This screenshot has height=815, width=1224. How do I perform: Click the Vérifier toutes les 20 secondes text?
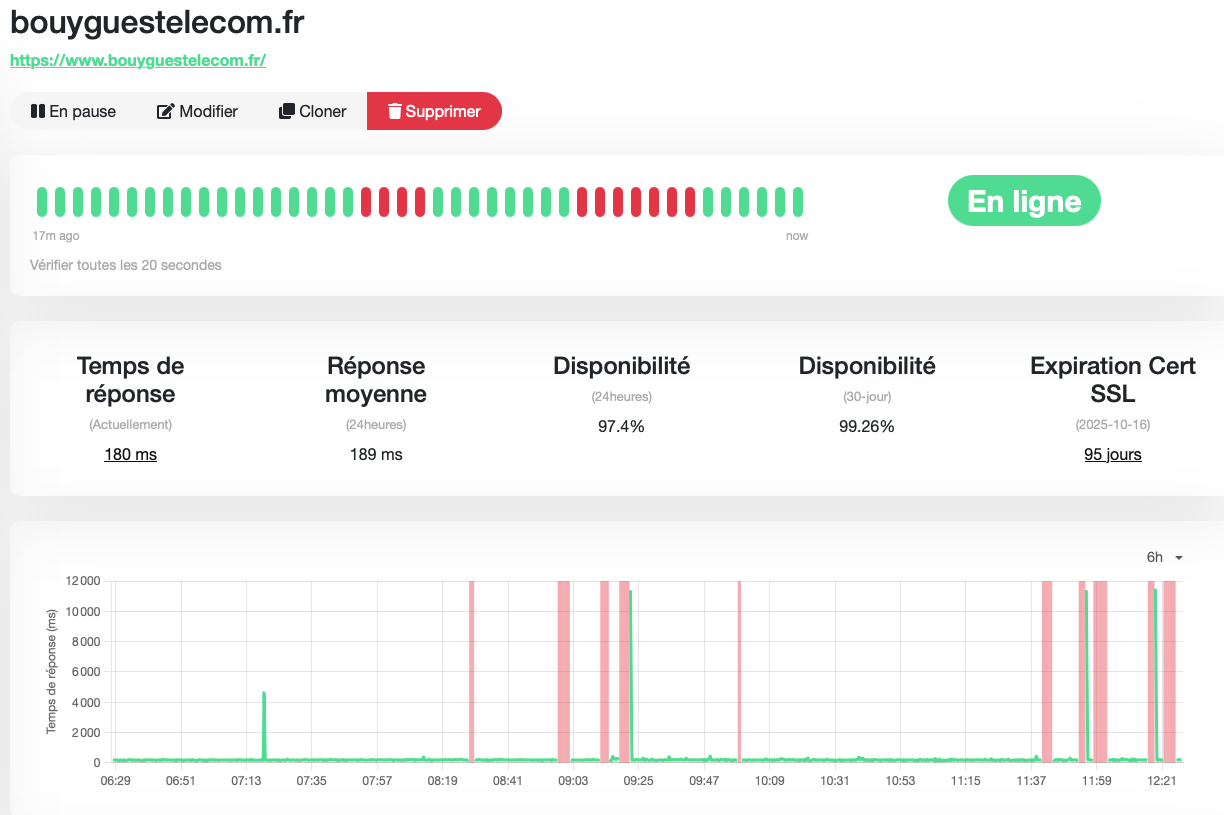(x=126, y=265)
